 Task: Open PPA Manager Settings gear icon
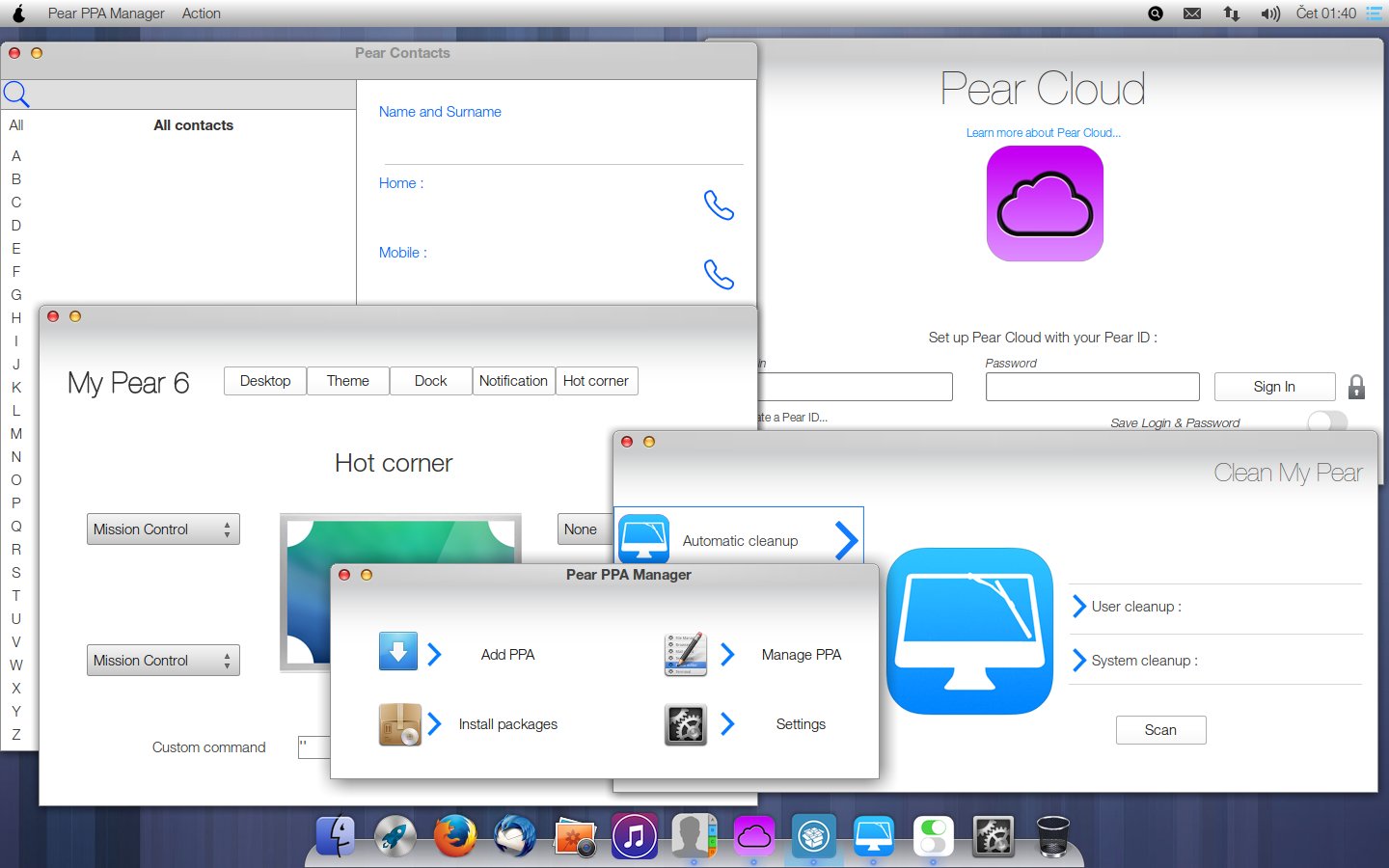[x=685, y=724]
